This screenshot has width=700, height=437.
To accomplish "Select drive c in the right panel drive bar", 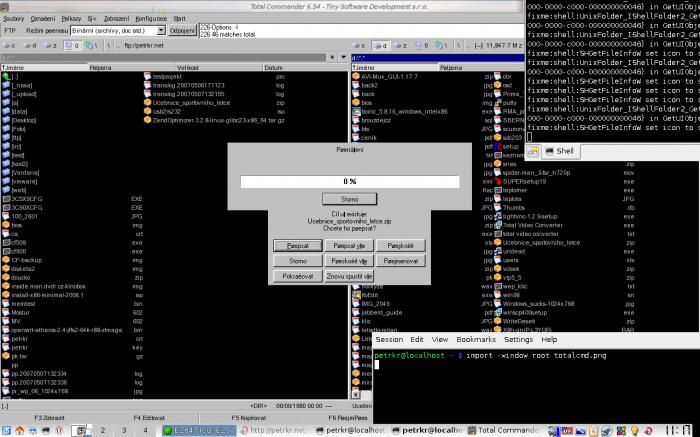I will [359, 46].
